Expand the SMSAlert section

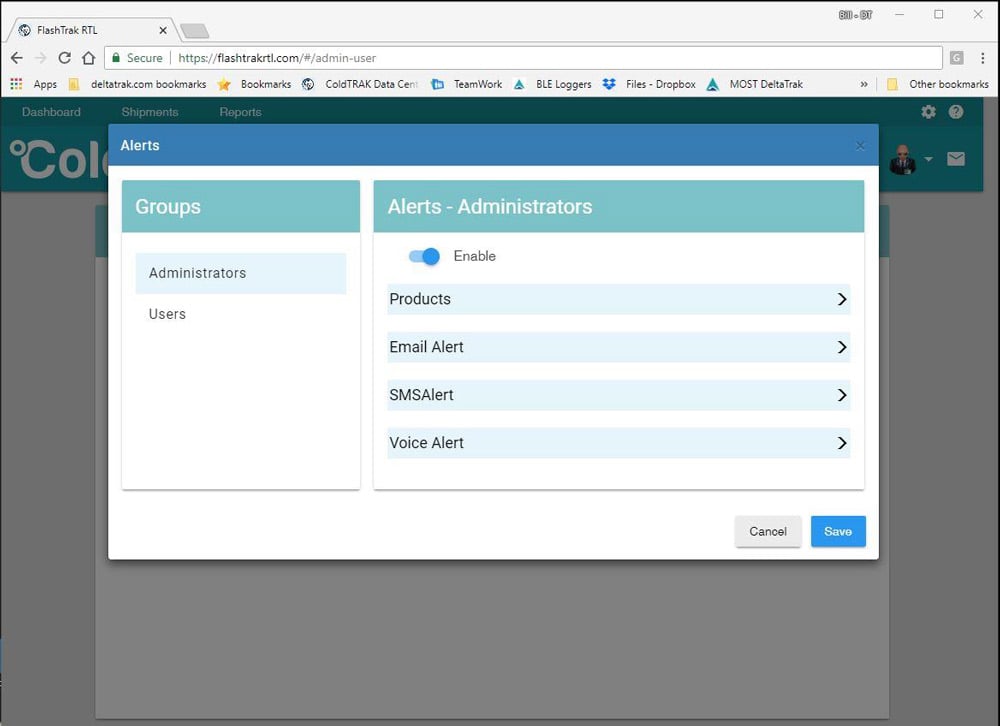tap(618, 395)
